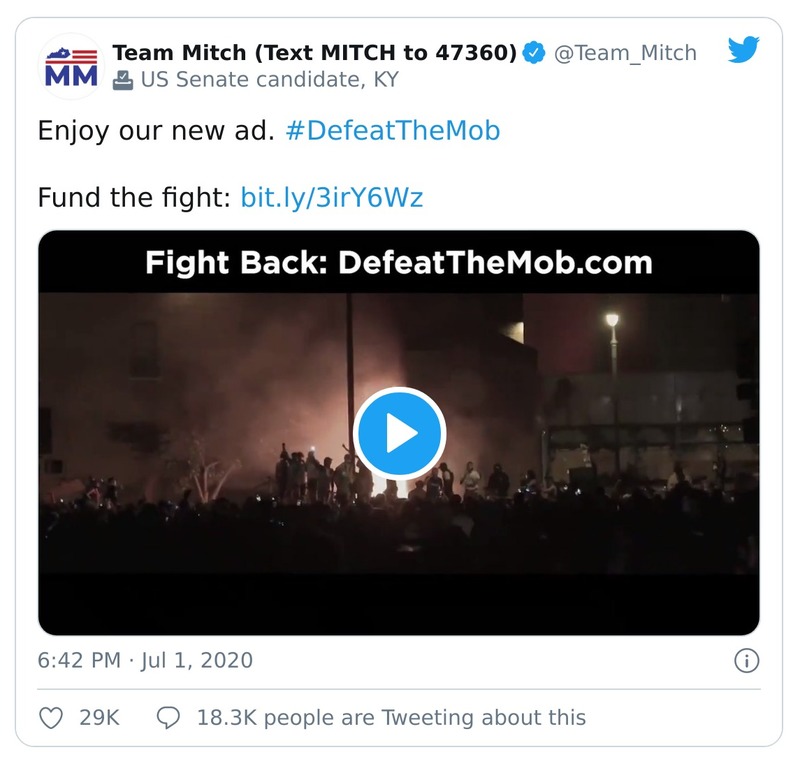Click the "Fund the fight:" text
The width and height of the screenshot is (800, 766).
click(134, 197)
